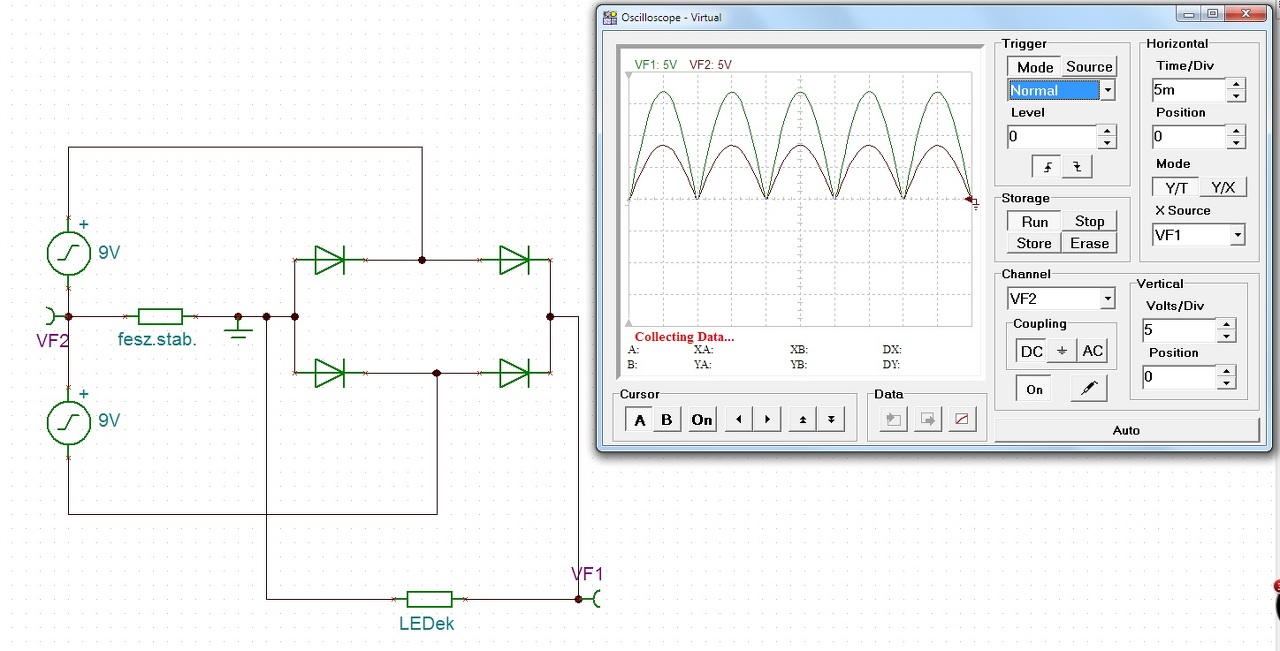Increase trigger Level spinner
Image resolution: width=1280 pixels, height=651 pixels.
[x=1106, y=130]
